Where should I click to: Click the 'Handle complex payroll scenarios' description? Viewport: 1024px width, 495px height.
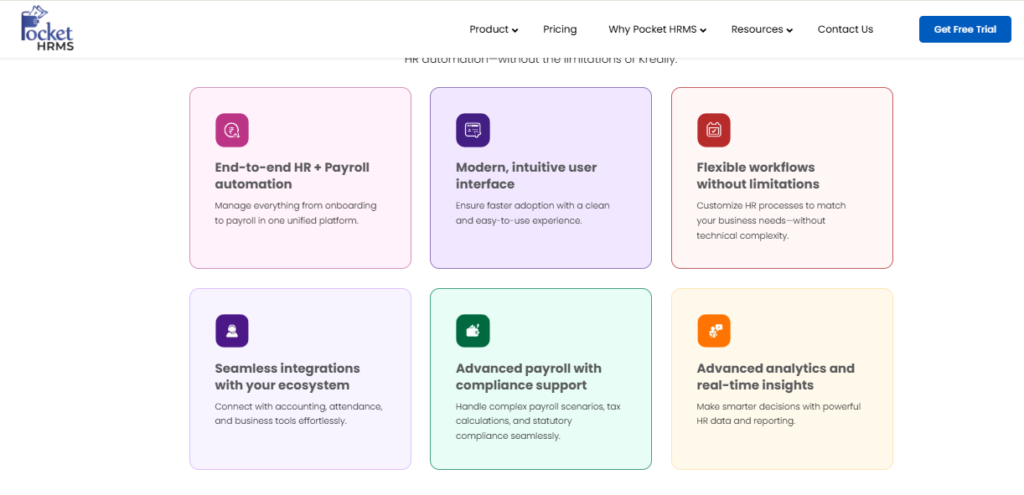[x=538, y=421]
